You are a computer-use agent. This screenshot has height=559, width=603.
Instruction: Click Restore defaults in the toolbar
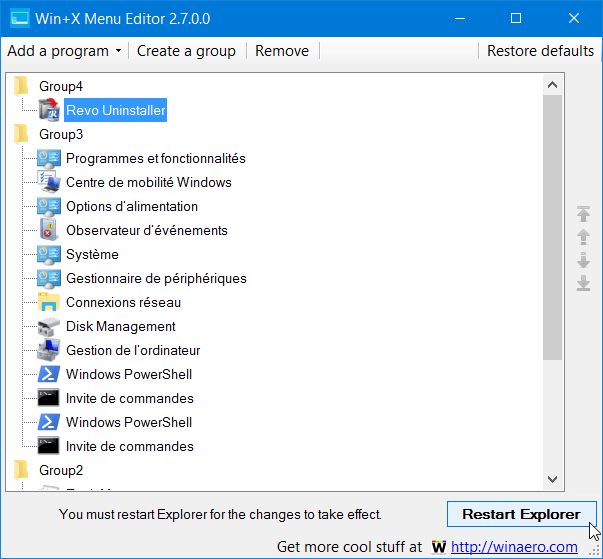(540, 51)
